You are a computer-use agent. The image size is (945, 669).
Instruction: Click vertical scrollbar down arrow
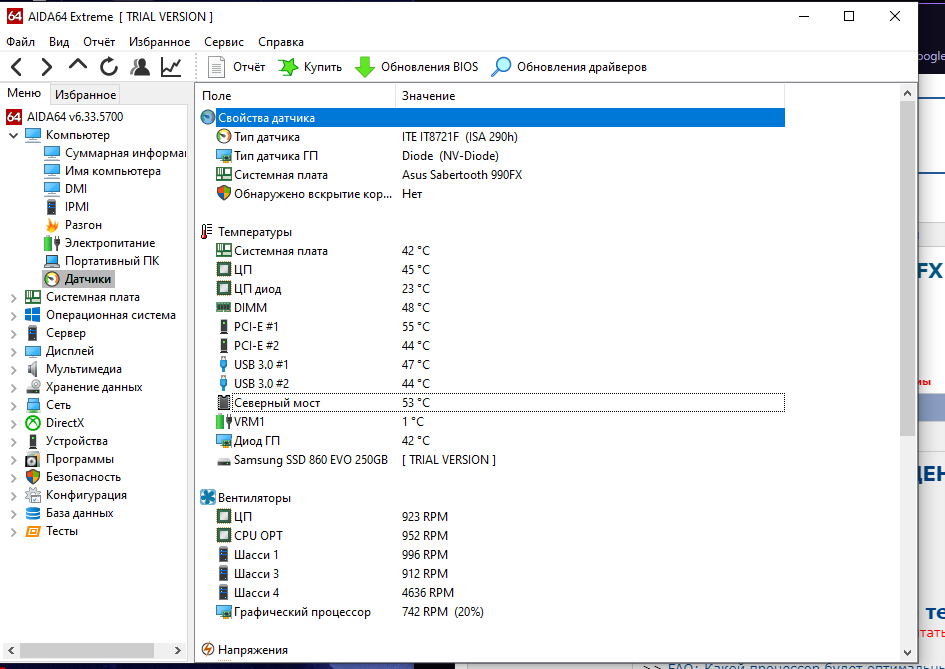907,652
